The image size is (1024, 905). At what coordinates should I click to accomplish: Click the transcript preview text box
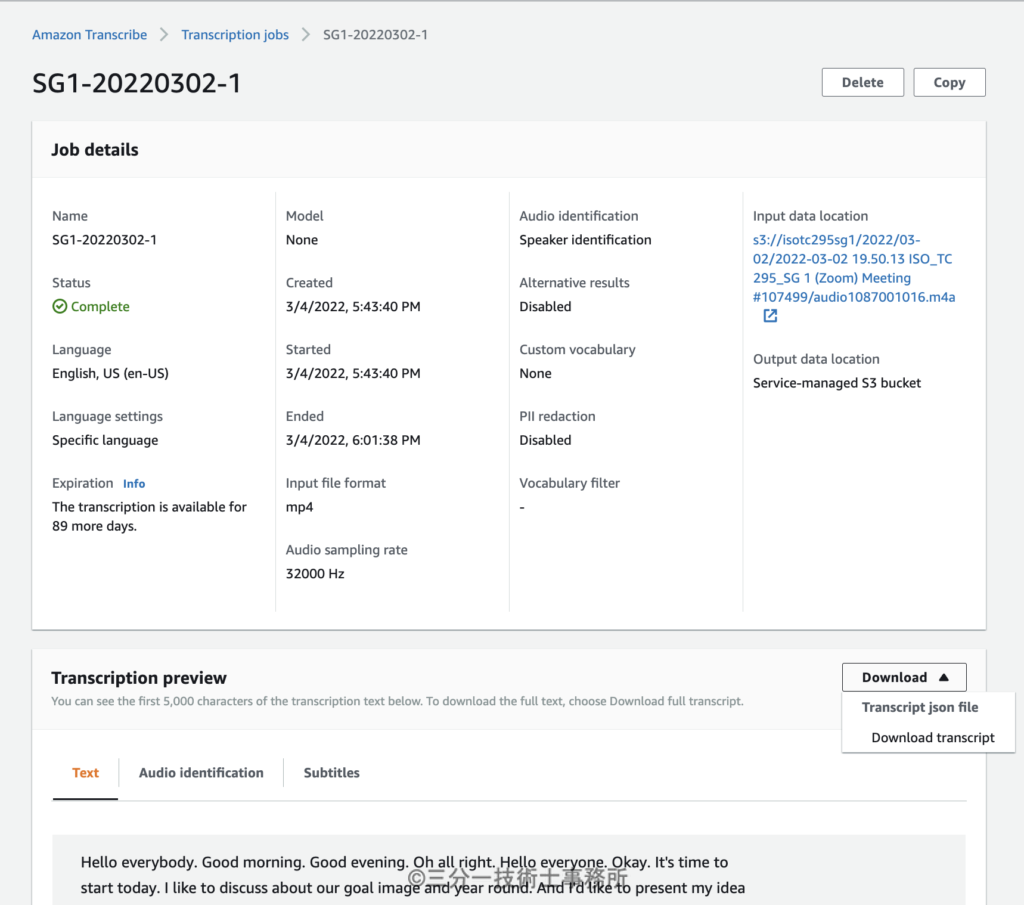tap(509, 869)
